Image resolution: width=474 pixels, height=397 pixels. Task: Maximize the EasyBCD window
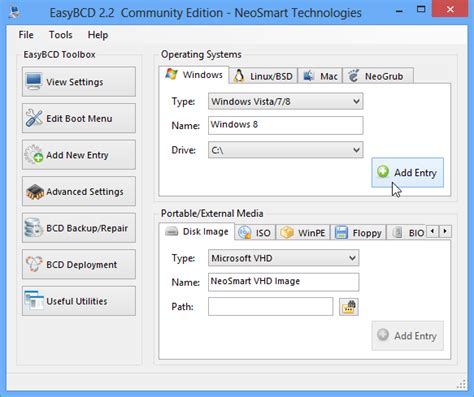click(x=421, y=9)
